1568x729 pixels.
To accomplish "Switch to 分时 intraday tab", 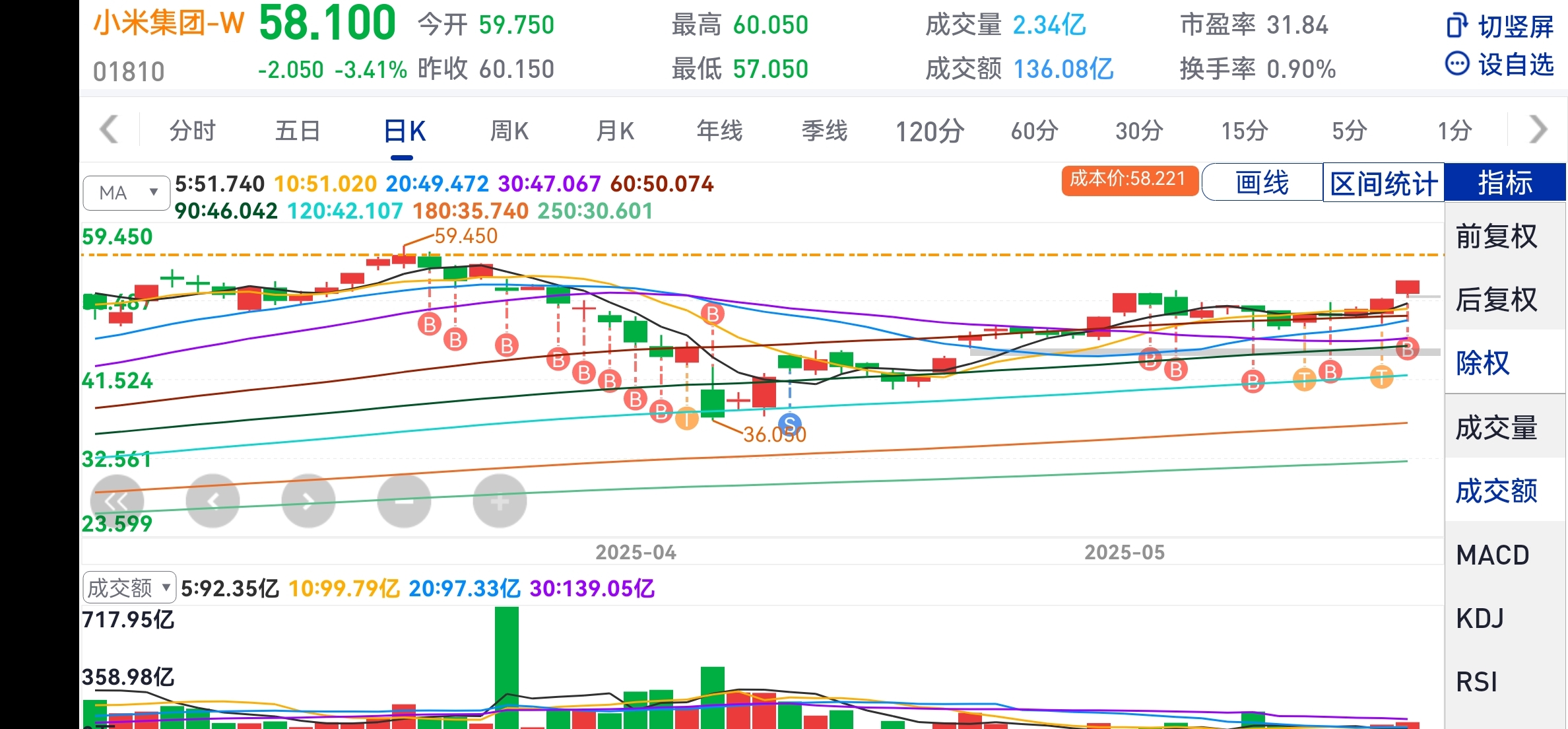I will [192, 131].
